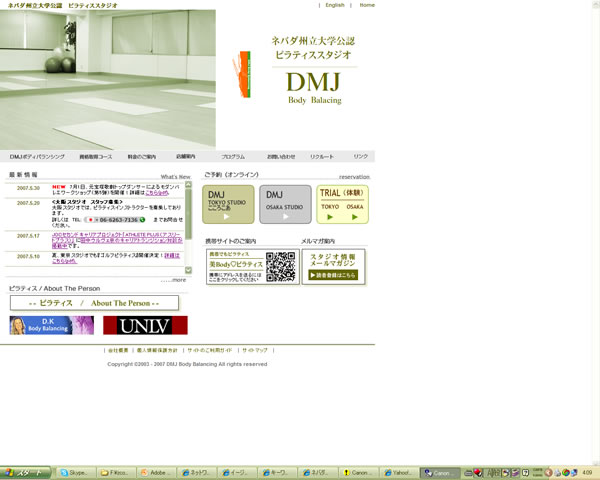Image resolution: width=600 pixels, height=480 pixels.
Task: Click the flag icon beside phone number
Action: coord(91,220)
